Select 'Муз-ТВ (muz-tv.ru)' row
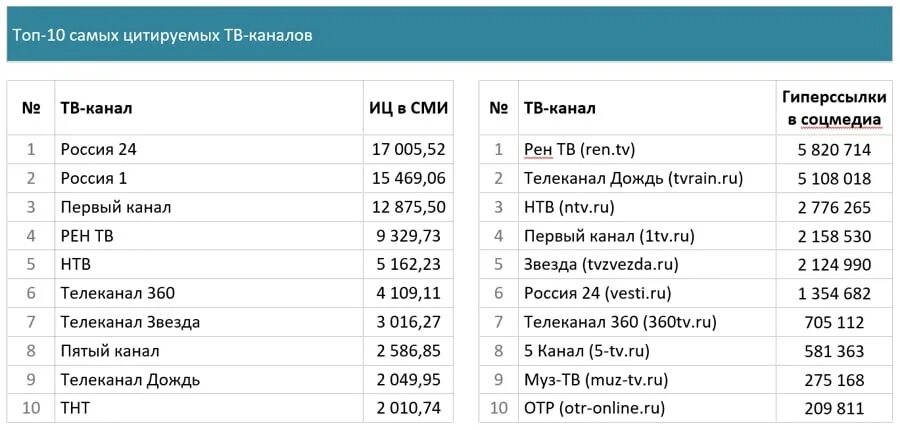The height and width of the screenshot is (430, 900). coord(686,379)
